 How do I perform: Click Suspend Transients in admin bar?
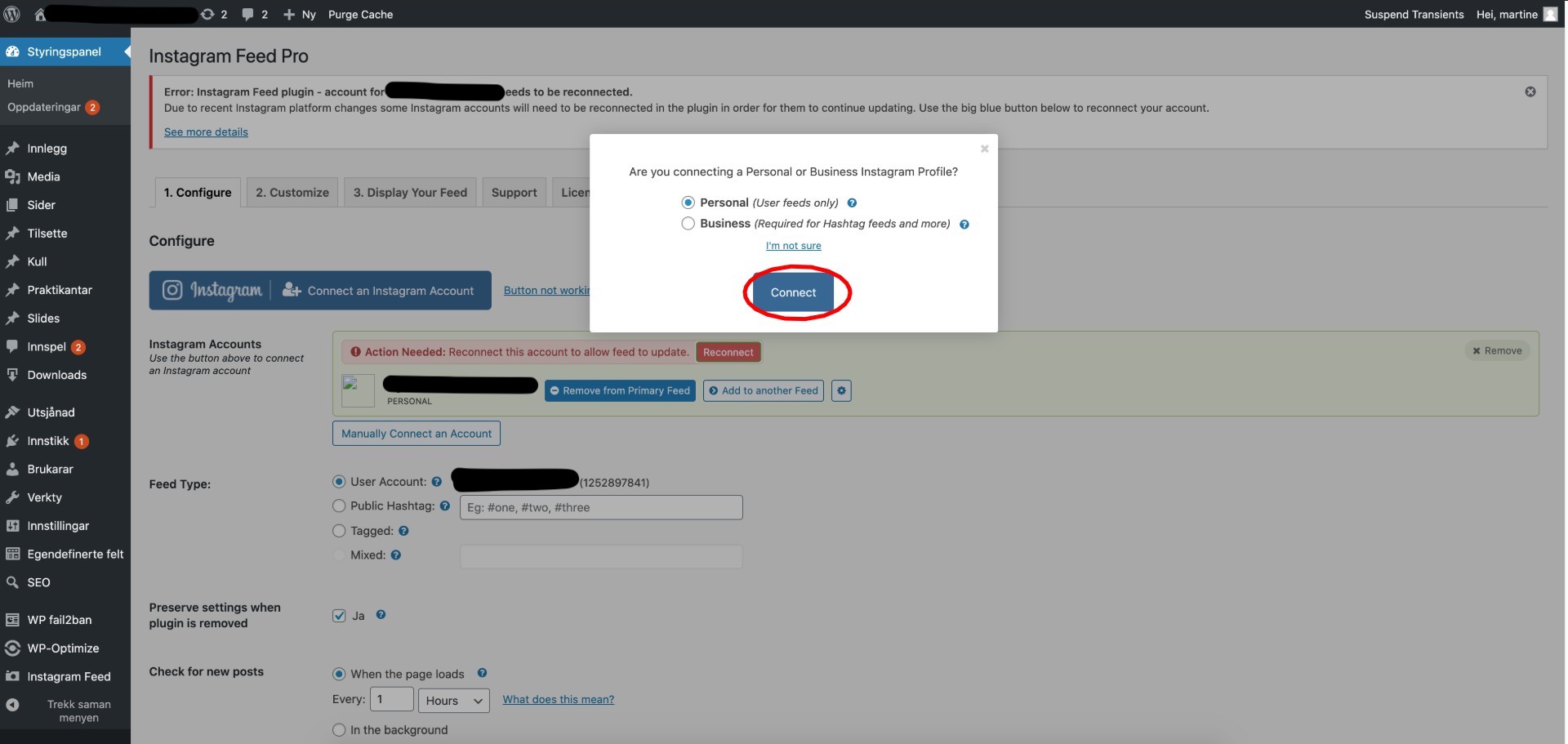pos(1414,14)
